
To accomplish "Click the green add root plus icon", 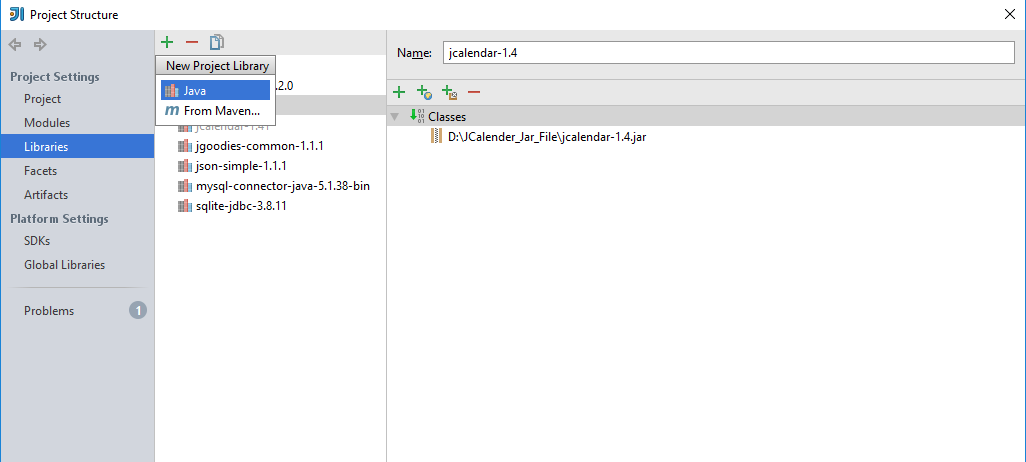I will pyautogui.click(x=398, y=92).
